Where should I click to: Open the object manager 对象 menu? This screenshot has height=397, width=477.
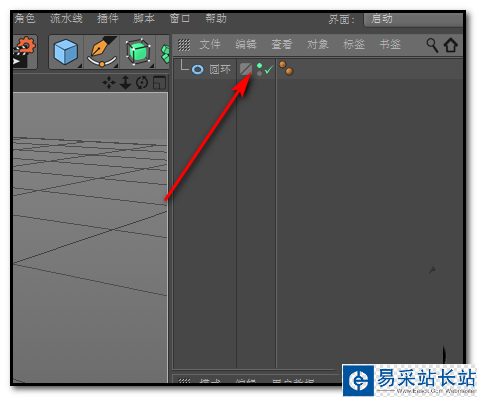[x=318, y=44]
